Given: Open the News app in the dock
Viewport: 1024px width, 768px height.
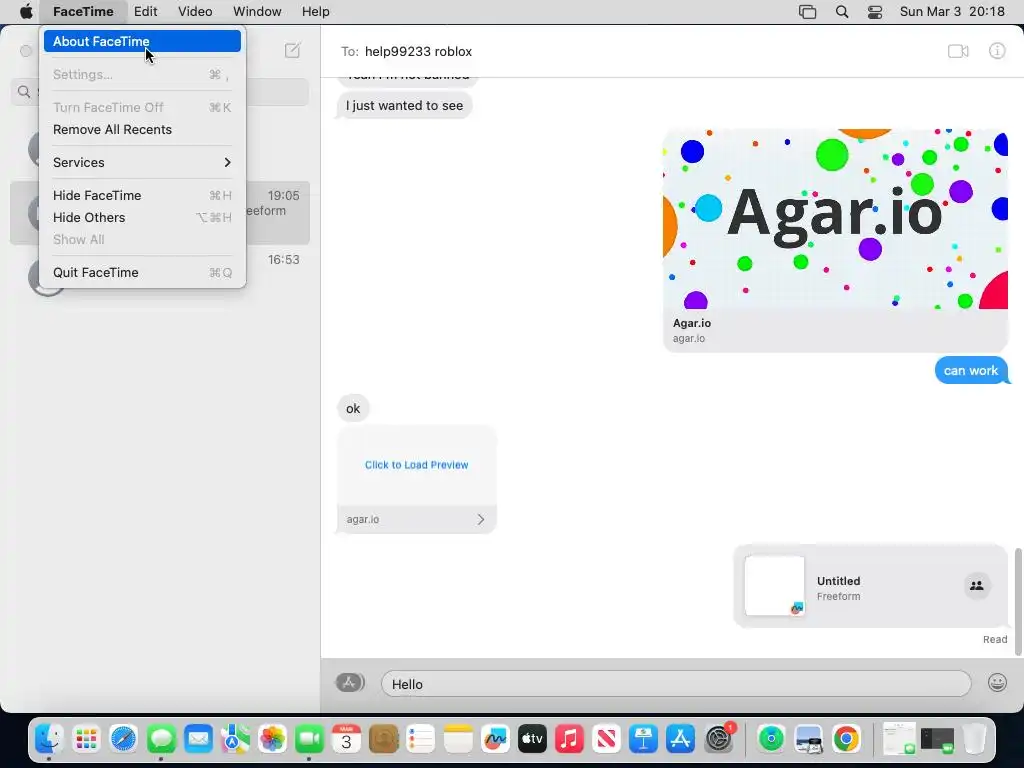Looking at the screenshot, I should [606, 739].
